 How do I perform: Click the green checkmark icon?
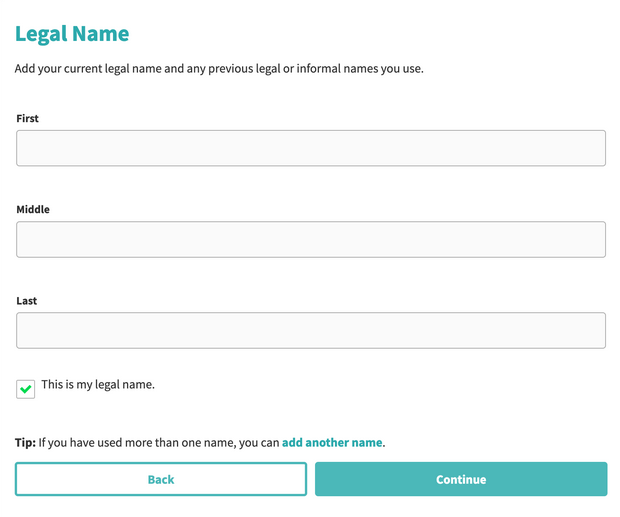pyautogui.click(x=26, y=388)
